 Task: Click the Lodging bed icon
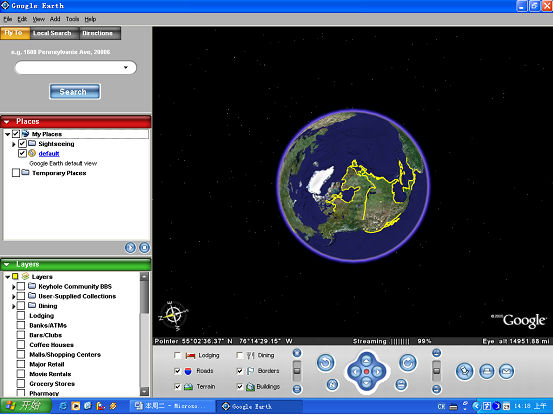[x=190, y=356]
